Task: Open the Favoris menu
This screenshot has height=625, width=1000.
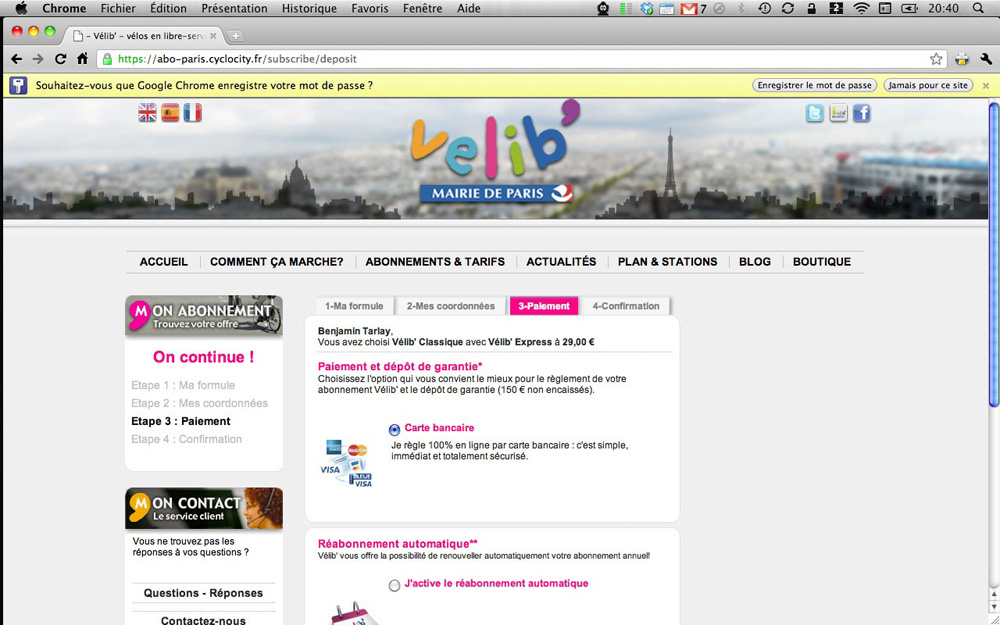Action: pos(370,8)
